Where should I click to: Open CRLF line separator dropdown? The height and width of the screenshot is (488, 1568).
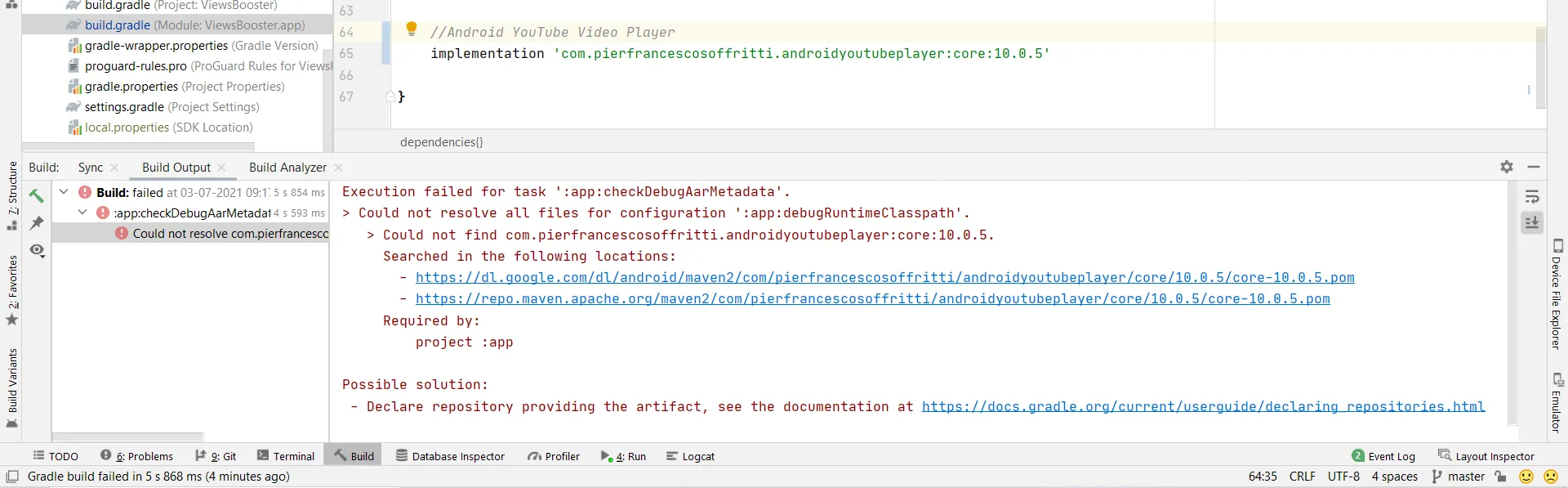tap(1302, 476)
